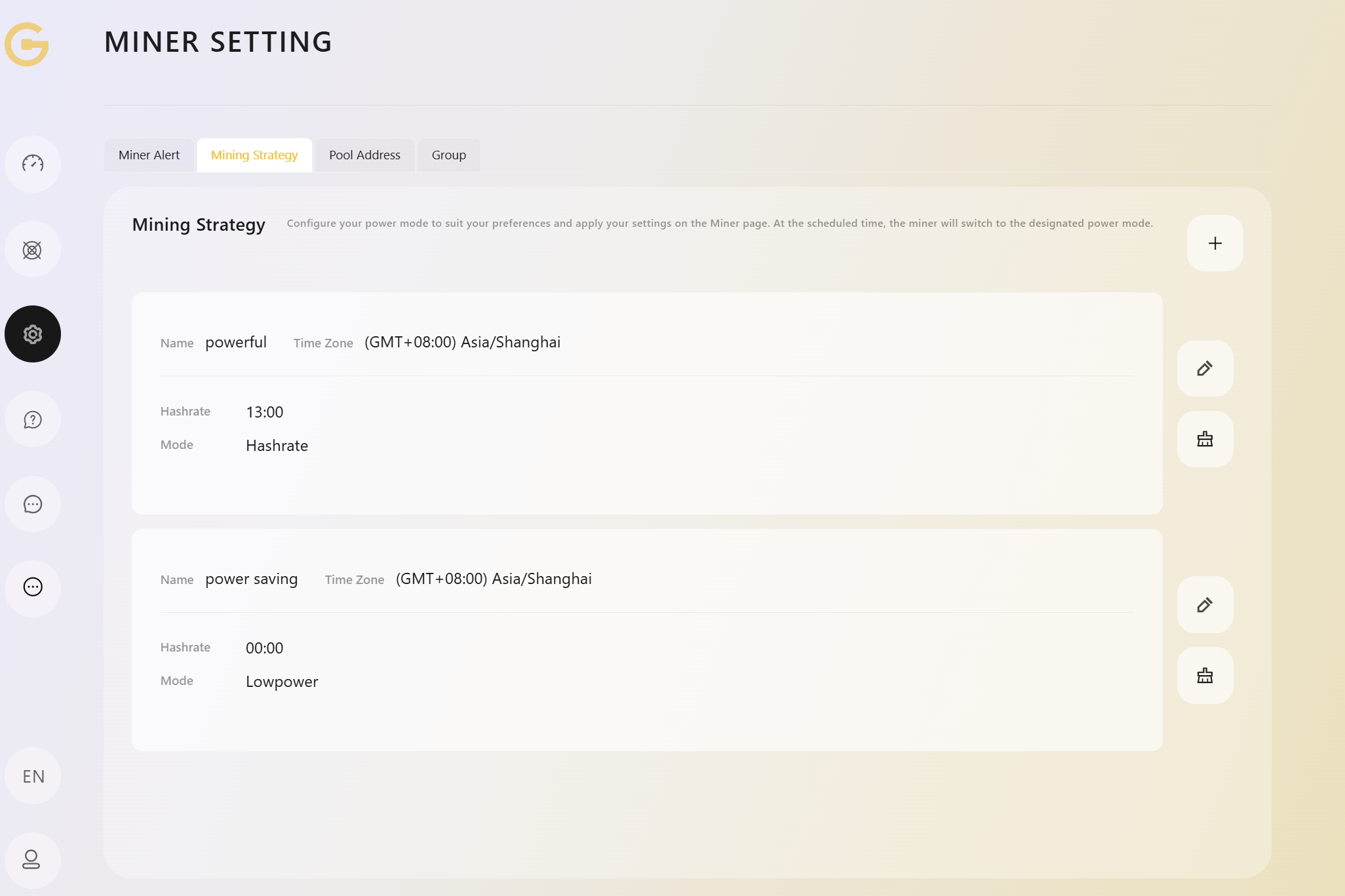Click the strategy name 'powerful'
The image size is (1345, 896).
[236, 342]
